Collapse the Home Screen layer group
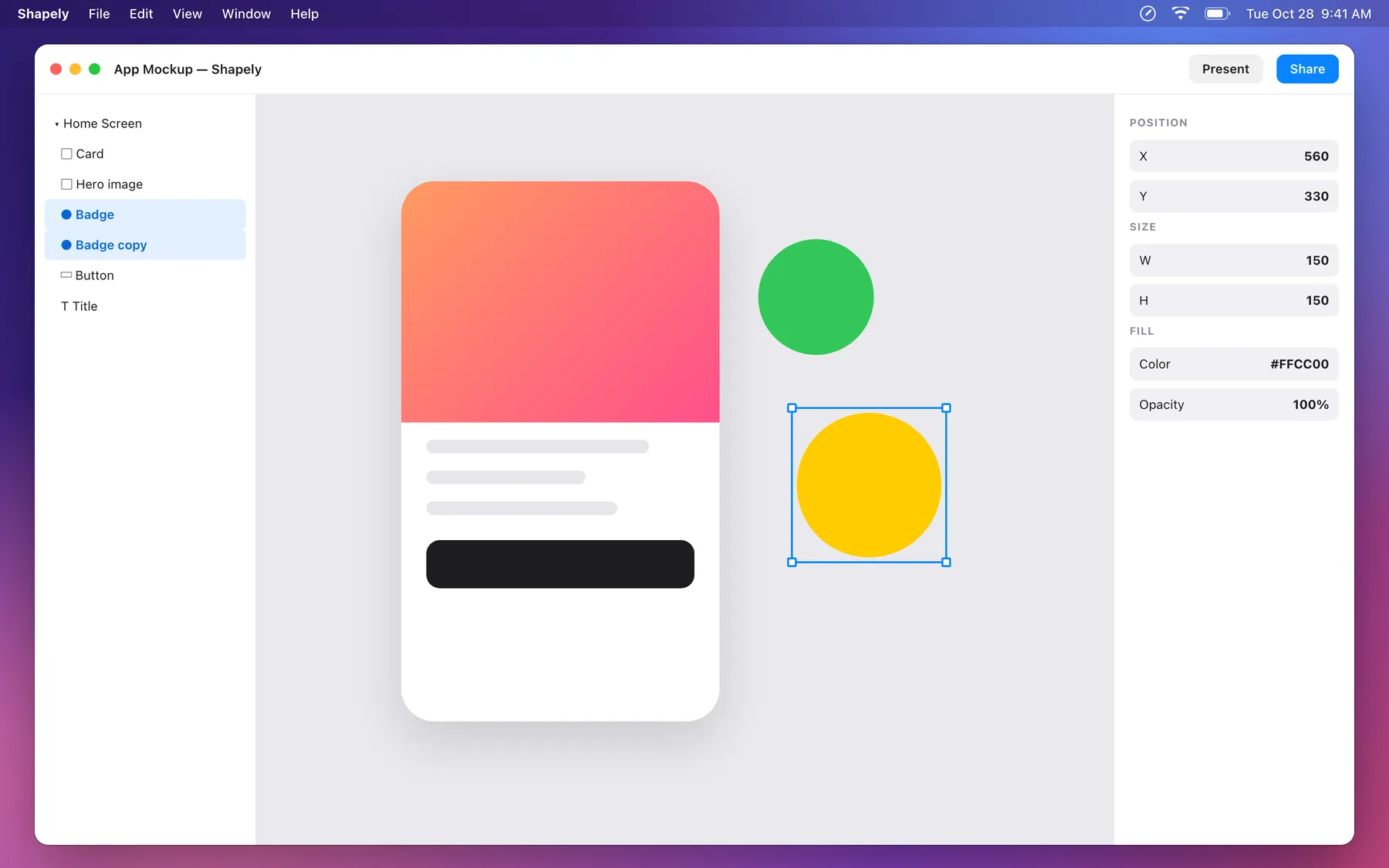Viewport: 1389px width, 868px height. click(x=56, y=124)
